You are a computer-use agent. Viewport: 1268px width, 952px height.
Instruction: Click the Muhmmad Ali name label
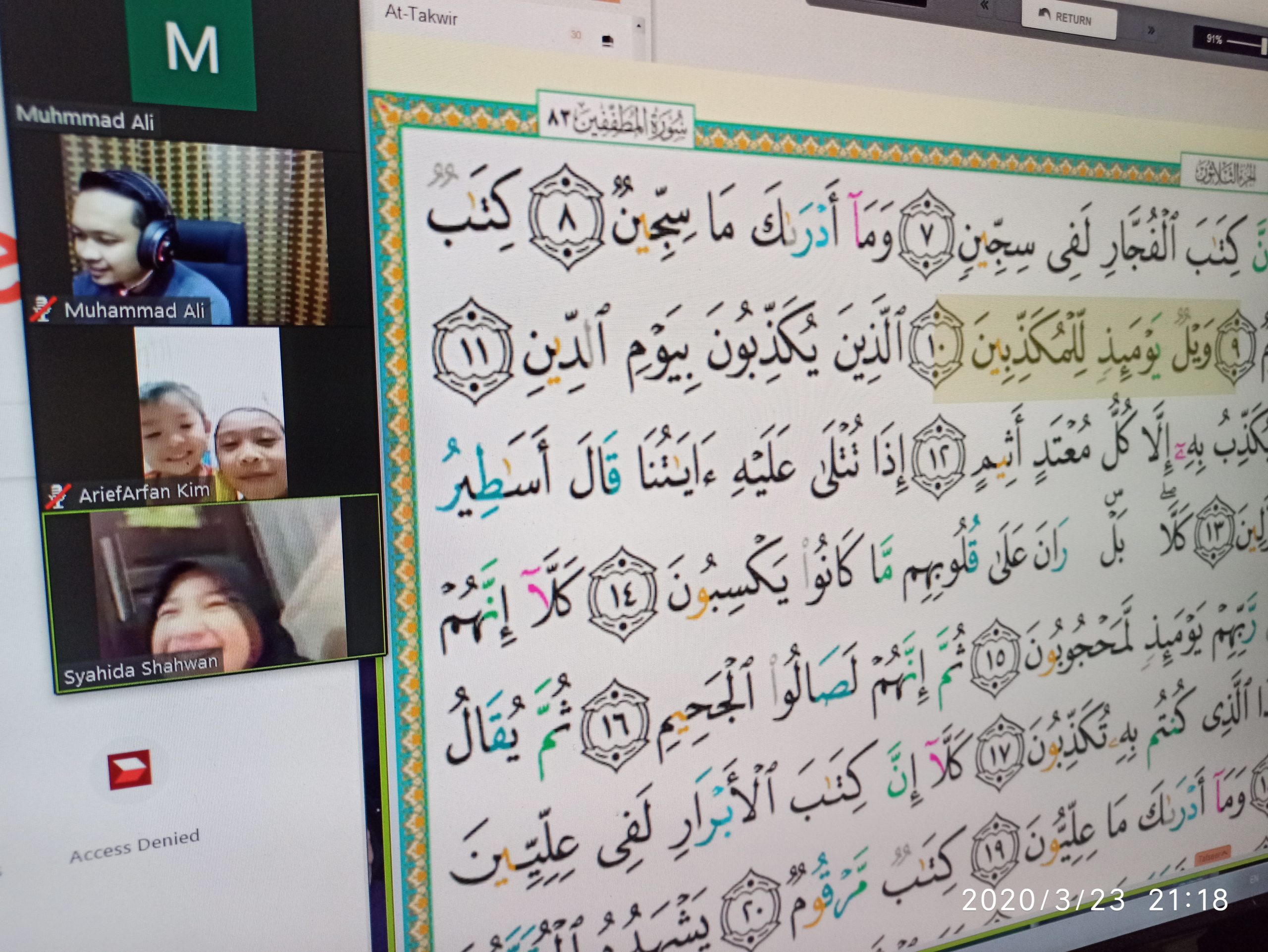click(85, 119)
